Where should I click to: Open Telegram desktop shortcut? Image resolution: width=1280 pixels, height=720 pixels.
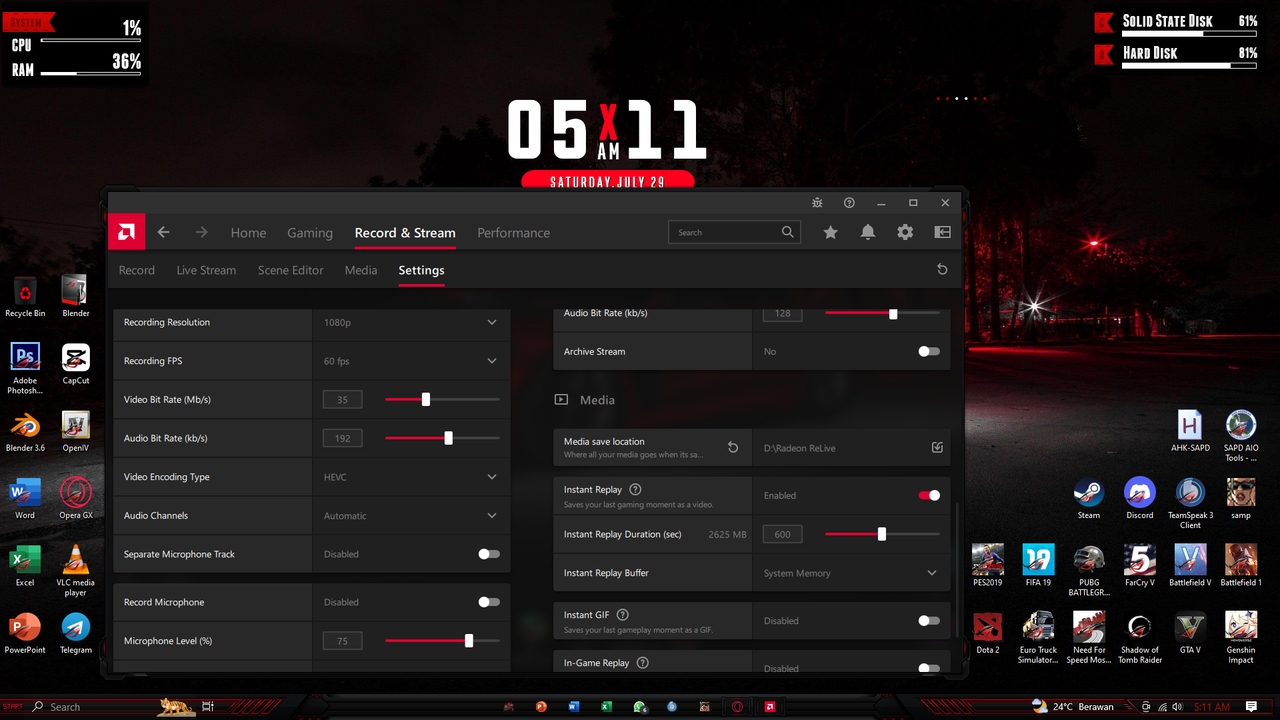coord(76,632)
